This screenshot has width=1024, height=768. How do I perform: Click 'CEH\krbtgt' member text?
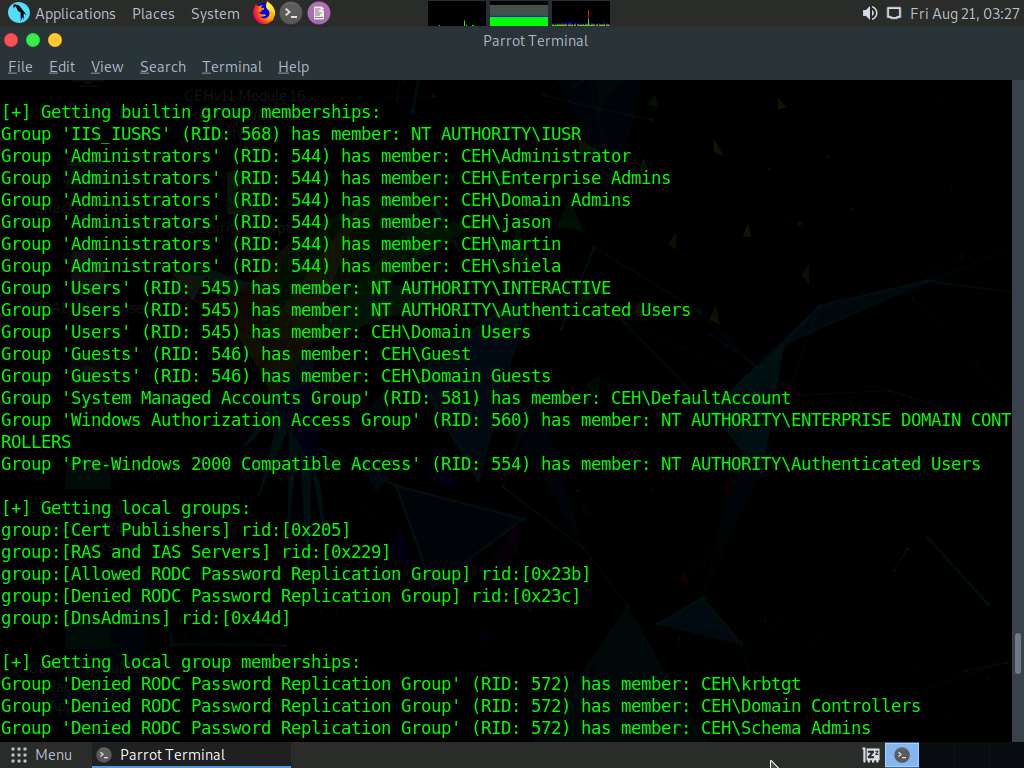[750, 684]
